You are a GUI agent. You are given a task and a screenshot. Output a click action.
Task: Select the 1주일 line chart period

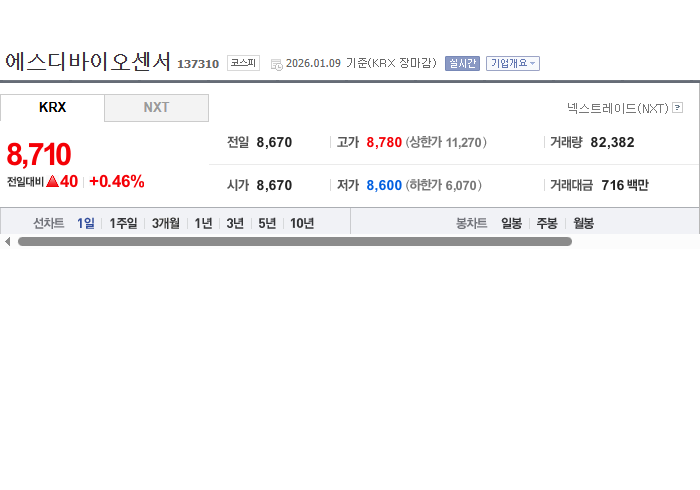(x=123, y=223)
